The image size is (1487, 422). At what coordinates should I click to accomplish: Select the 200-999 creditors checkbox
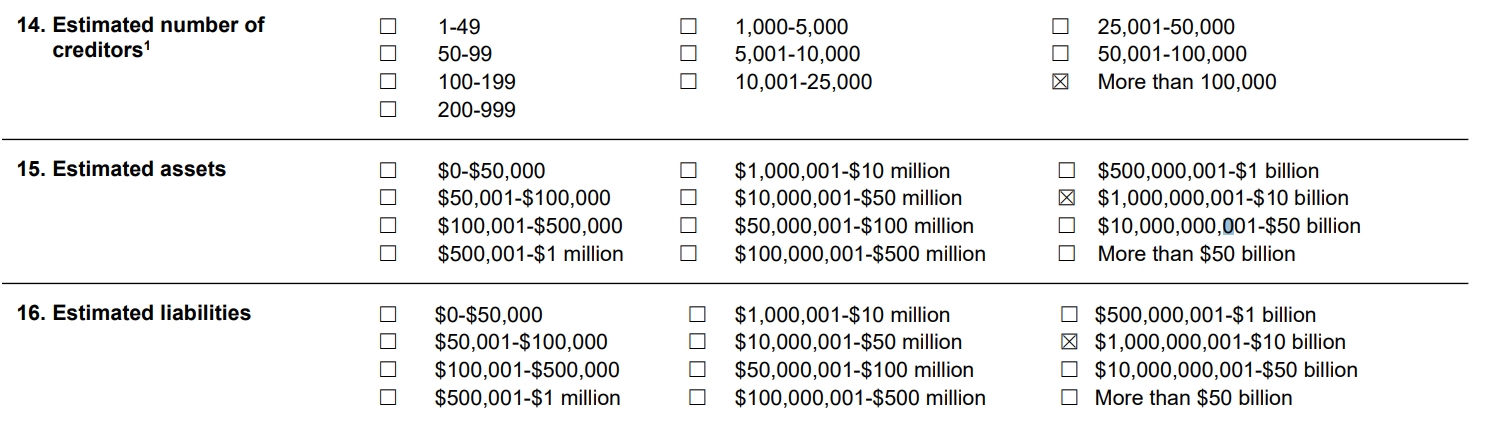387,111
